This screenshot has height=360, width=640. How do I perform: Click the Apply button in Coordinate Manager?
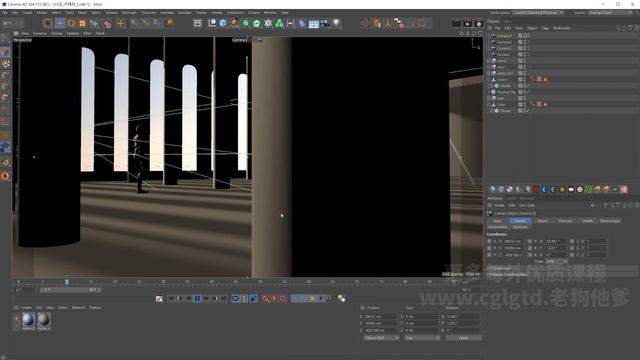[464, 338]
